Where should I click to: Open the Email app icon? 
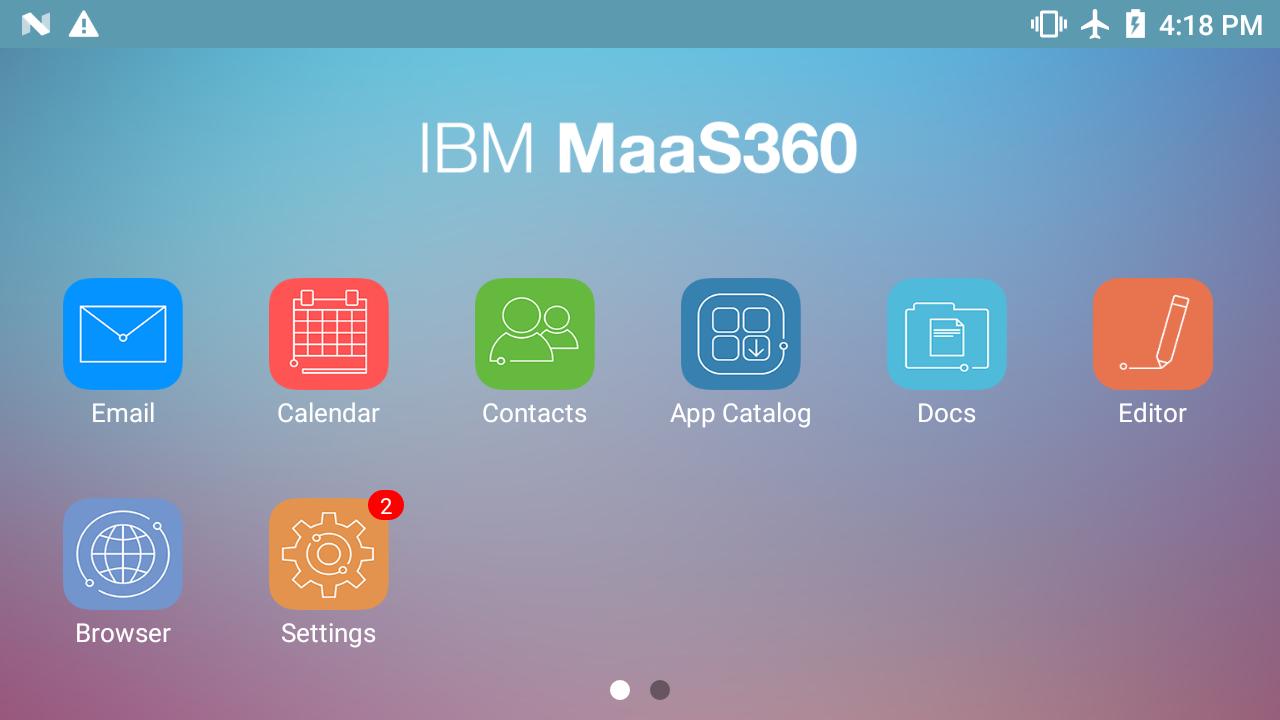[123, 334]
